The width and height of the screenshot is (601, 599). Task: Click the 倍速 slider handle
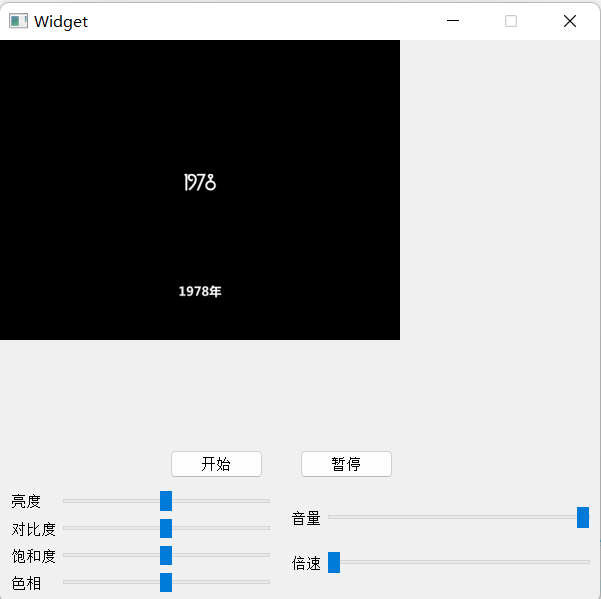[x=334, y=563]
